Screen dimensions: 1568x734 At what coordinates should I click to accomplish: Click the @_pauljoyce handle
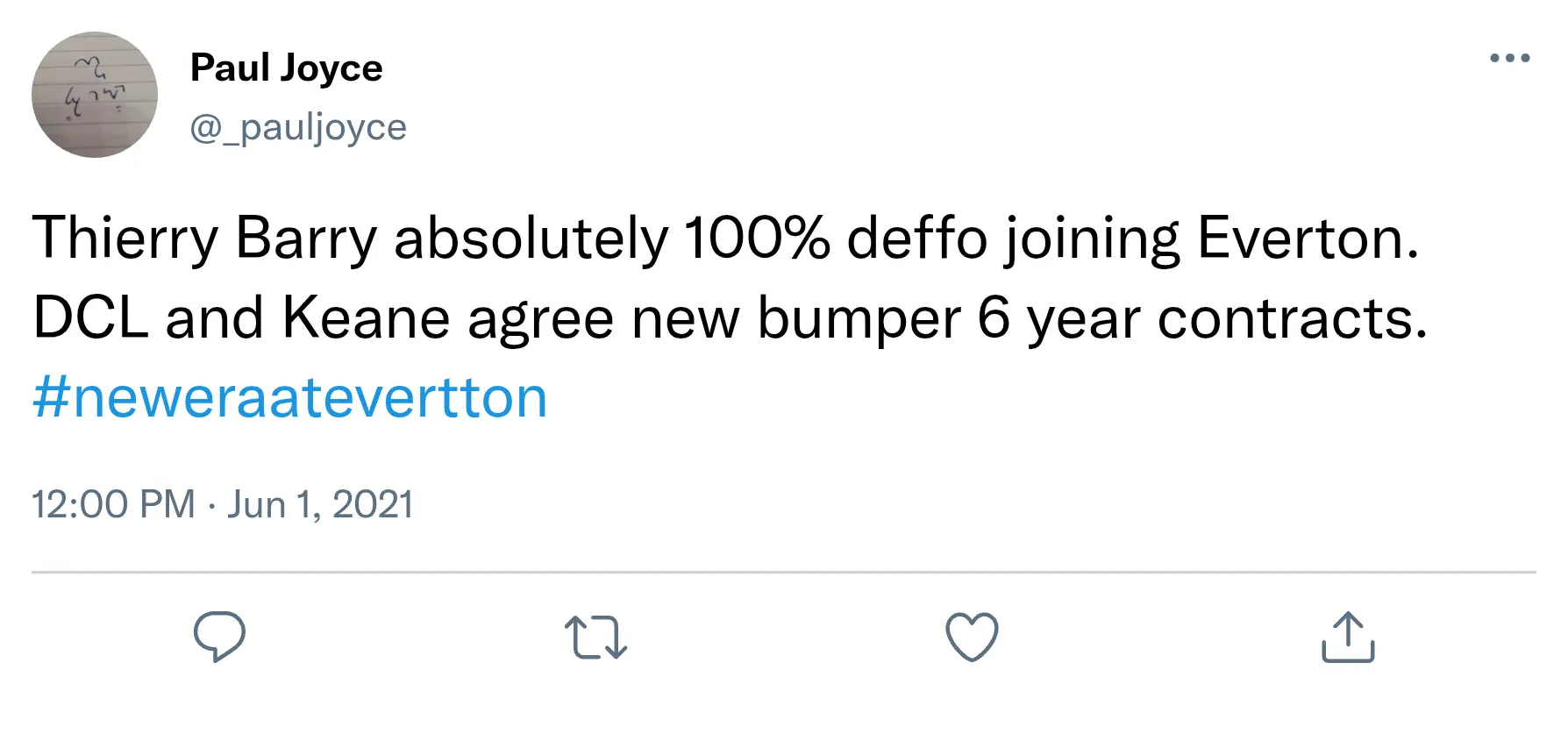(x=298, y=127)
